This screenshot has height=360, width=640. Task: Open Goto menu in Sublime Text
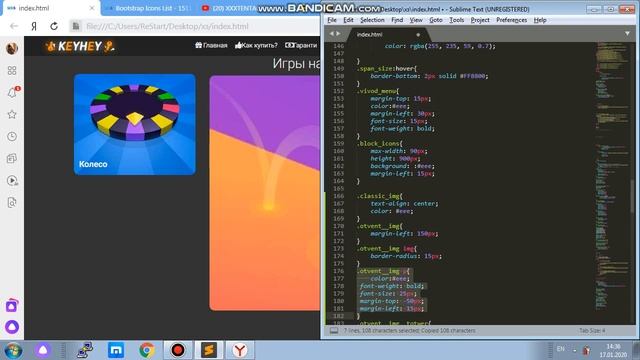(x=436, y=20)
